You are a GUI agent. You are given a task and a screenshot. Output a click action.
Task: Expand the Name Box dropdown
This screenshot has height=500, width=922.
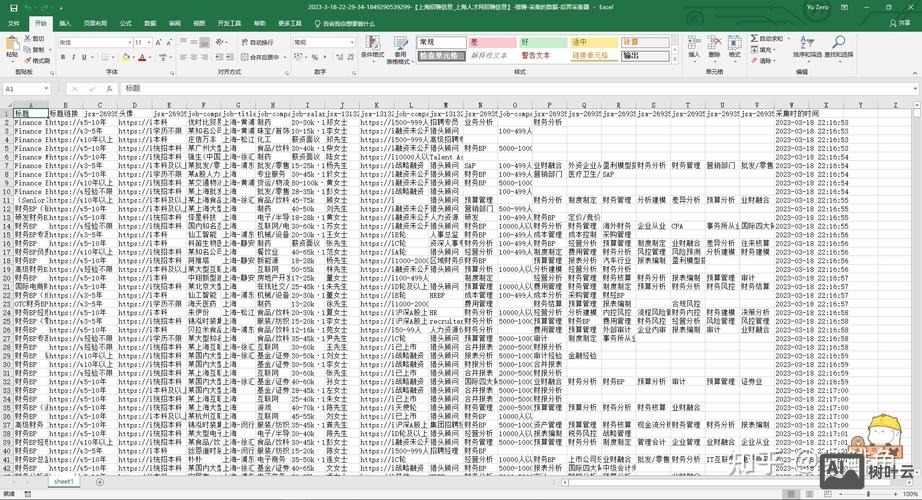46,89
